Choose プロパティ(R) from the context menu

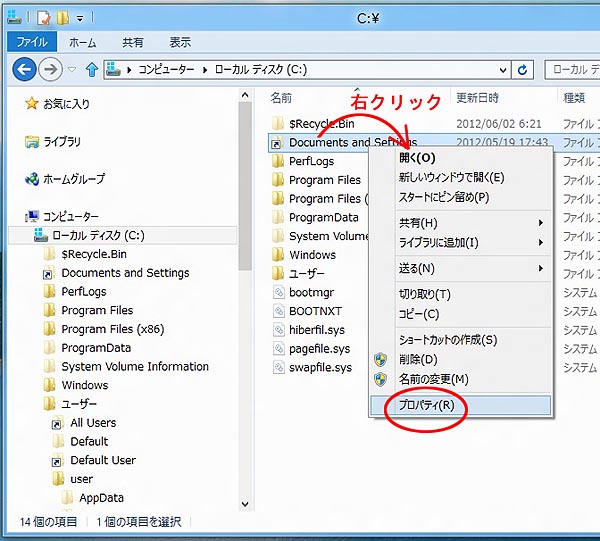click(x=426, y=405)
